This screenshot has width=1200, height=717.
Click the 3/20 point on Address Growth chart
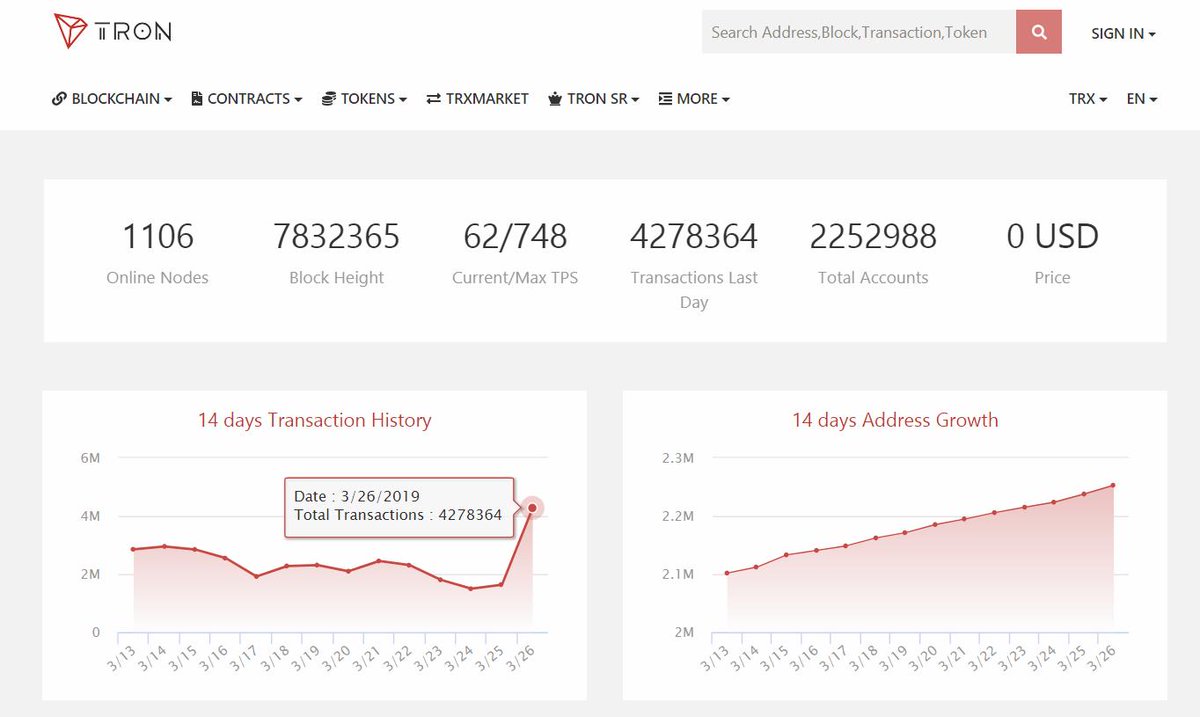[935, 524]
